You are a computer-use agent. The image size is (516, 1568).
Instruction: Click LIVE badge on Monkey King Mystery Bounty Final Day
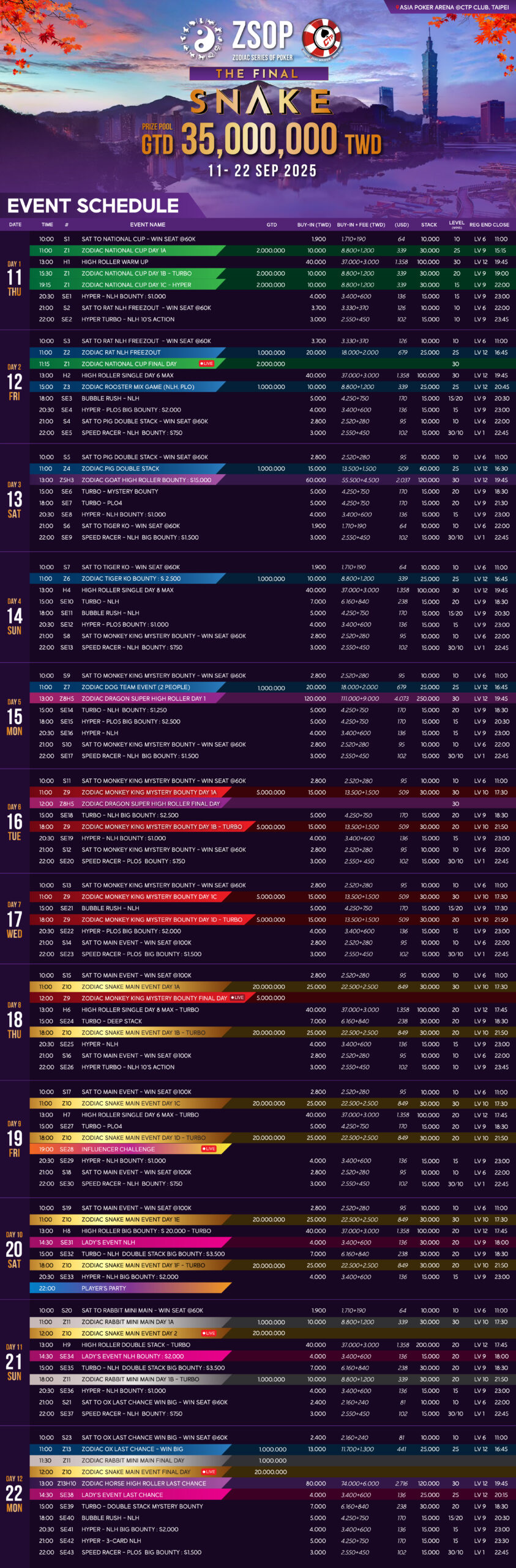coord(237,998)
